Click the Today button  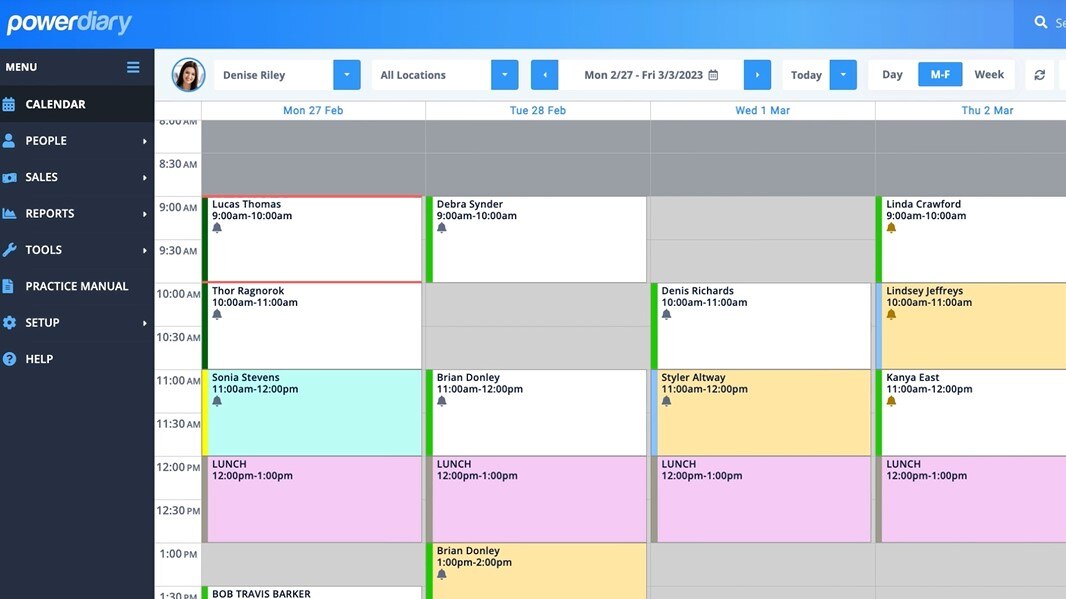(x=806, y=74)
